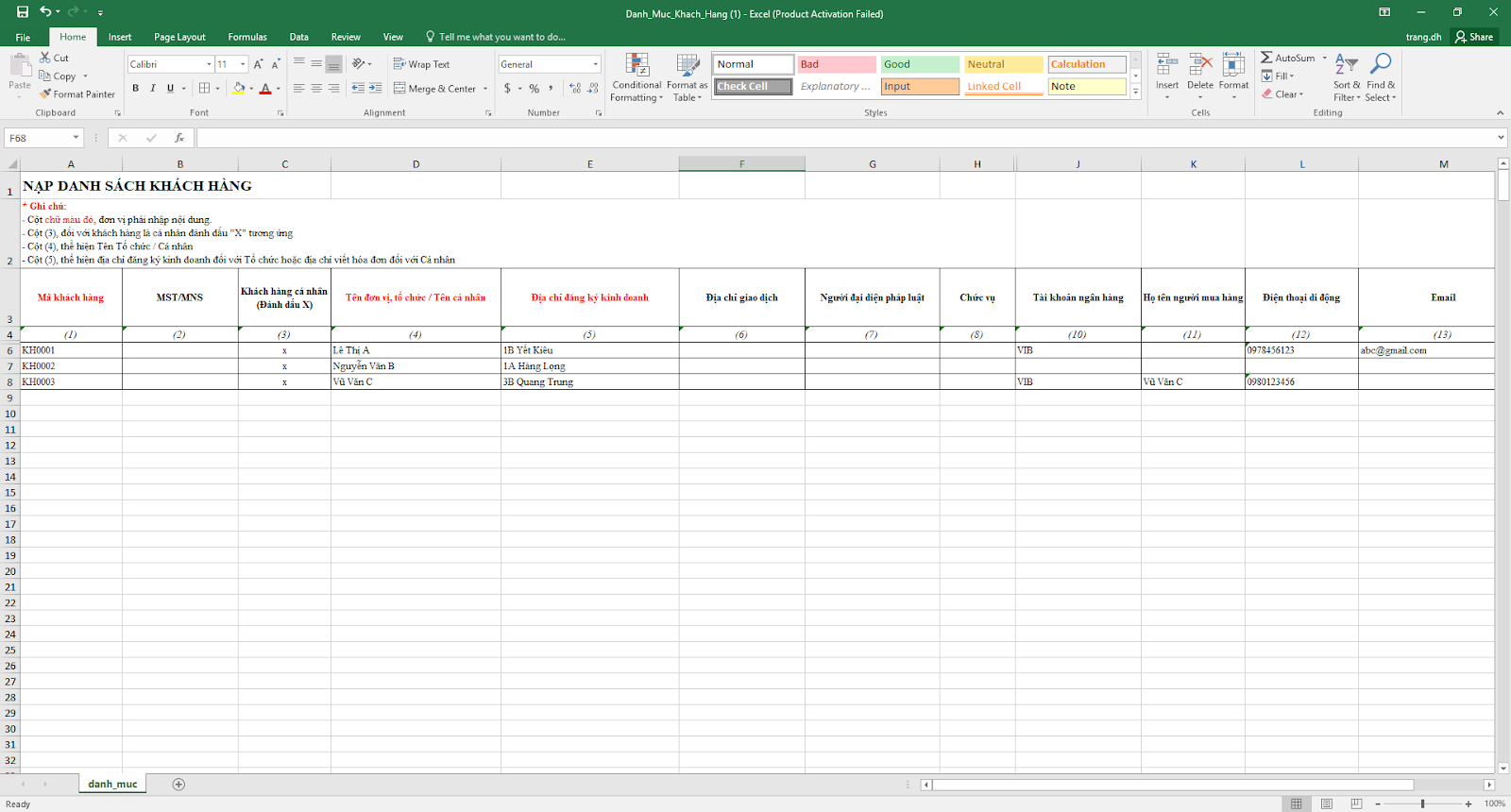
Task: Click the Insert Function fx icon
Action: pos(179,138)
